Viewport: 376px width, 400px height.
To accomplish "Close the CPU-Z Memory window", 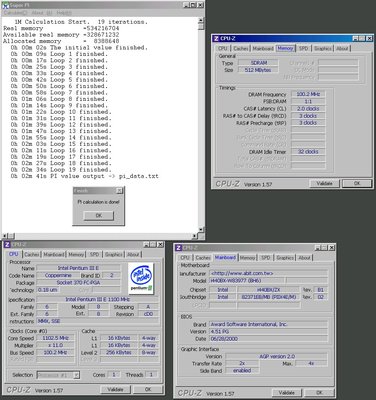I will coord(369,38).
